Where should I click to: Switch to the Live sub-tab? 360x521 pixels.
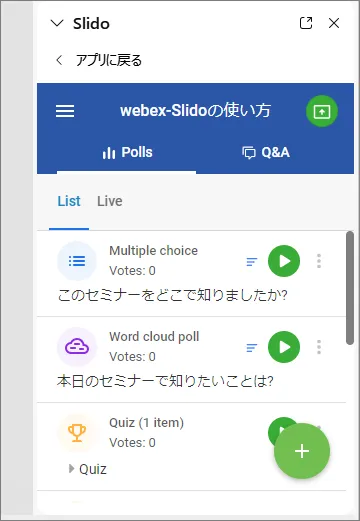click(110, 201)
